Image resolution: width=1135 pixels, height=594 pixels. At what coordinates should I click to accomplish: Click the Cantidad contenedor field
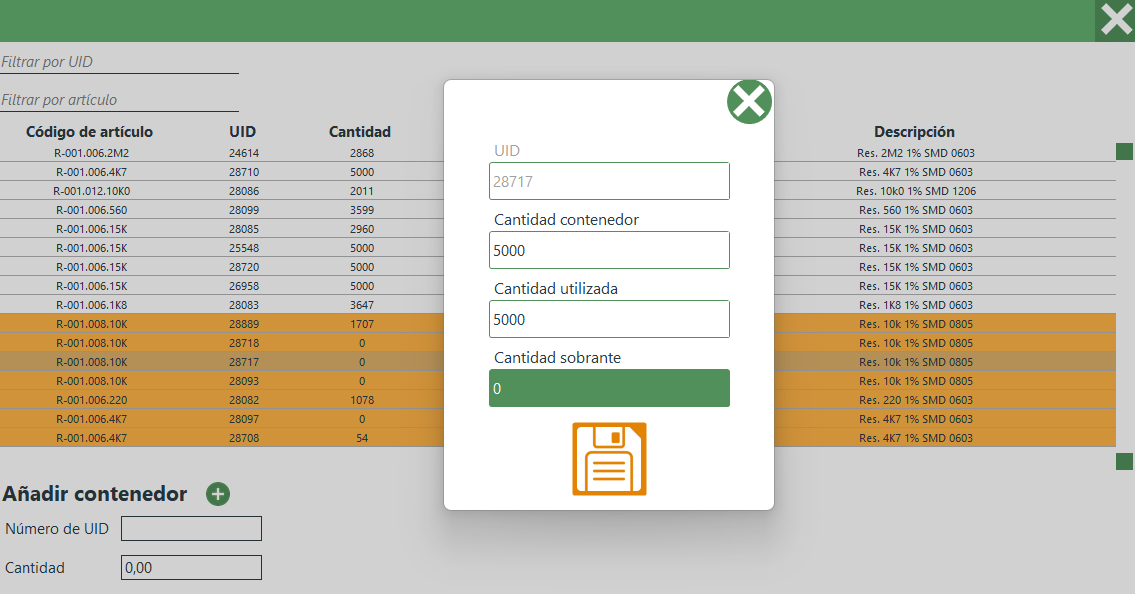pyautogui.click(x=609, y=250)
